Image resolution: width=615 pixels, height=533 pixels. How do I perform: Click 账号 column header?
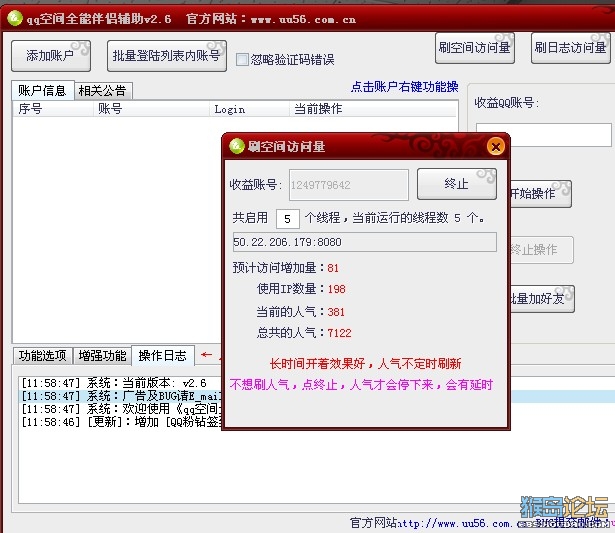pyautogui.click(x=151, y=109)
